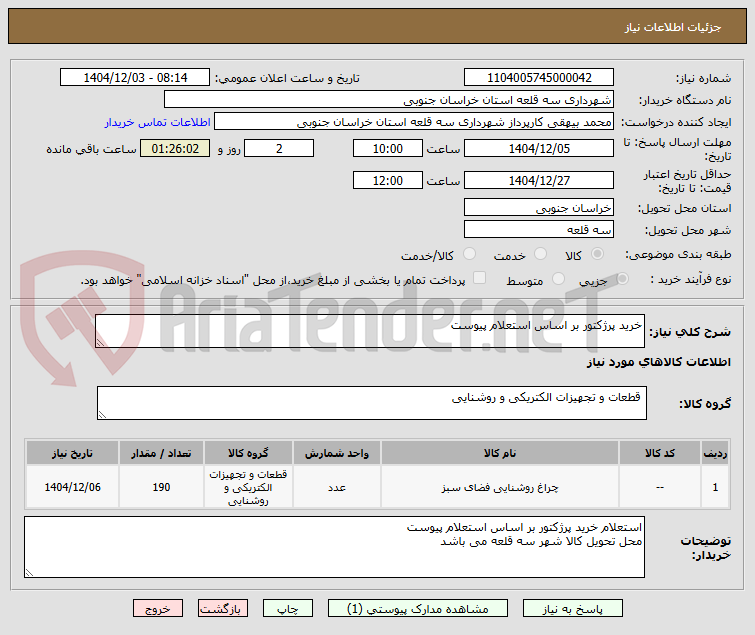755x635 pixels.
Task: Click the resize grip of شرح کلی نیاز box
Action: tap(100, 343)
